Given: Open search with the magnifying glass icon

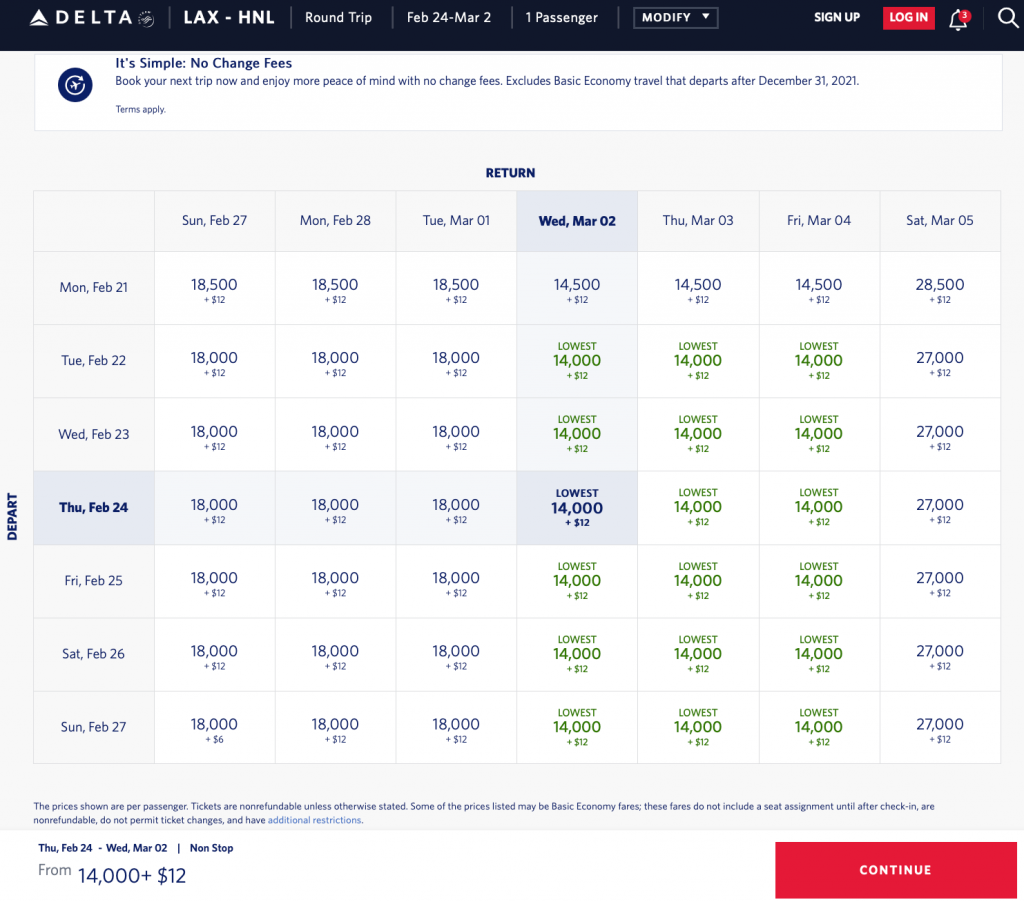Looking at the screenshot, I should pyautogui.click(x=1008, y=17).
